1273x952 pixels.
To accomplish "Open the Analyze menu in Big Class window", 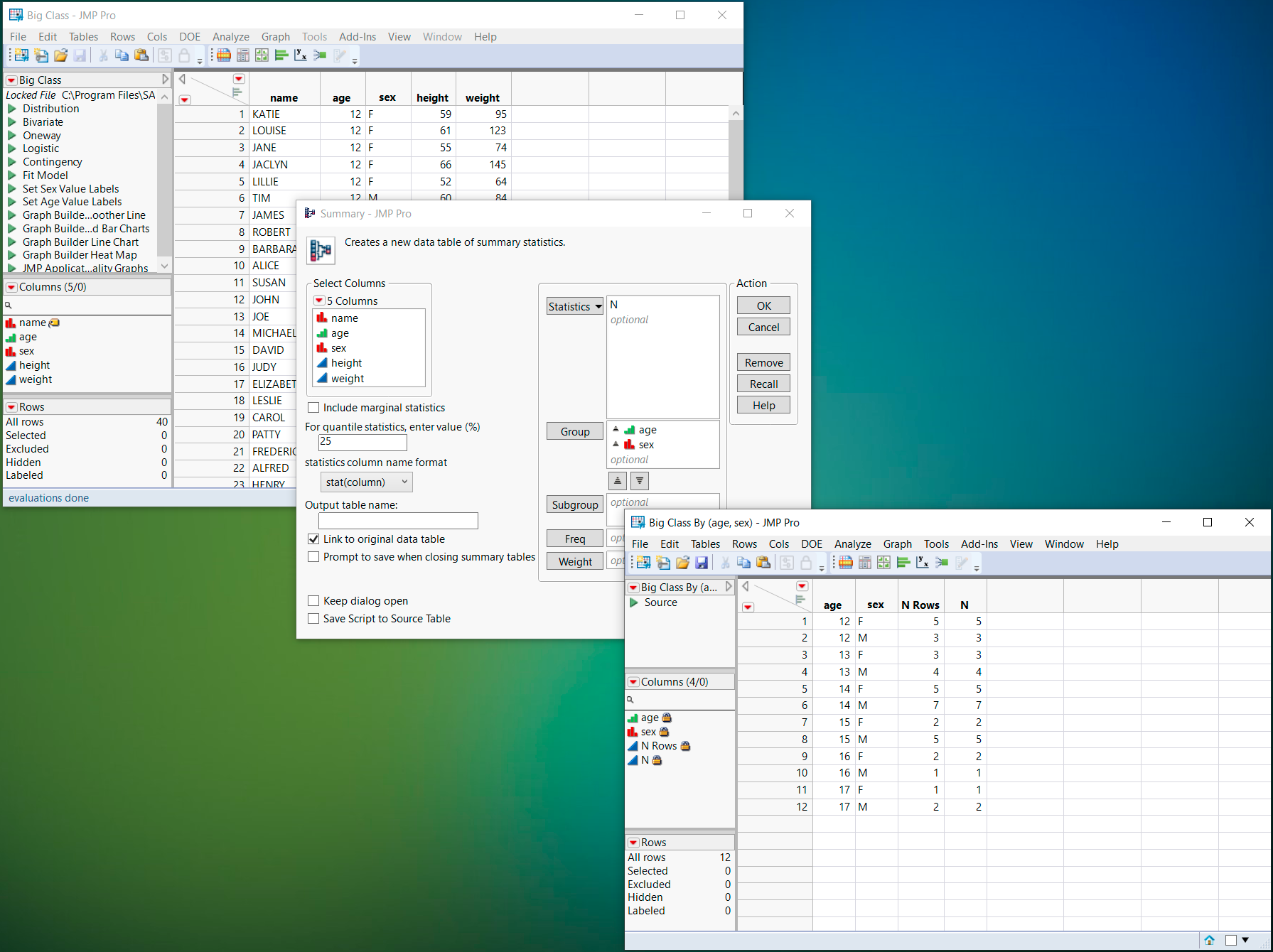I will point(230,37).
